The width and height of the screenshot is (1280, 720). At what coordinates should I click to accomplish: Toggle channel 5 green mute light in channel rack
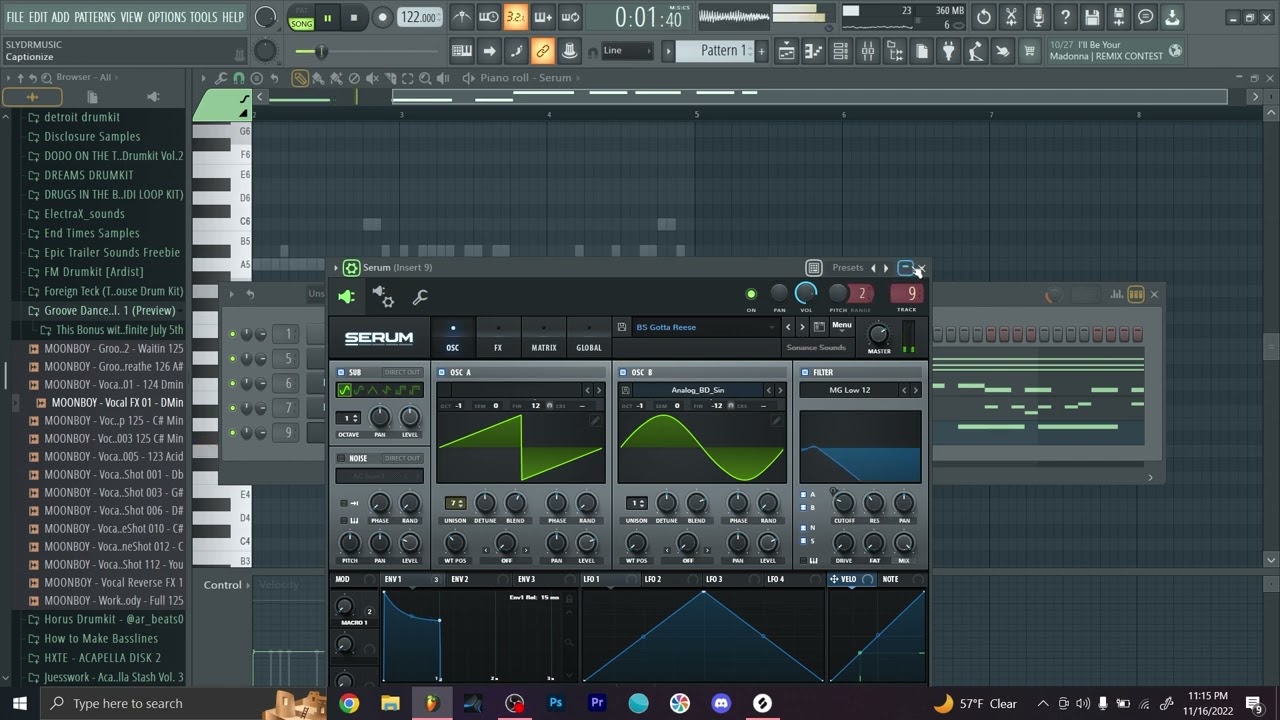[233, 359]
